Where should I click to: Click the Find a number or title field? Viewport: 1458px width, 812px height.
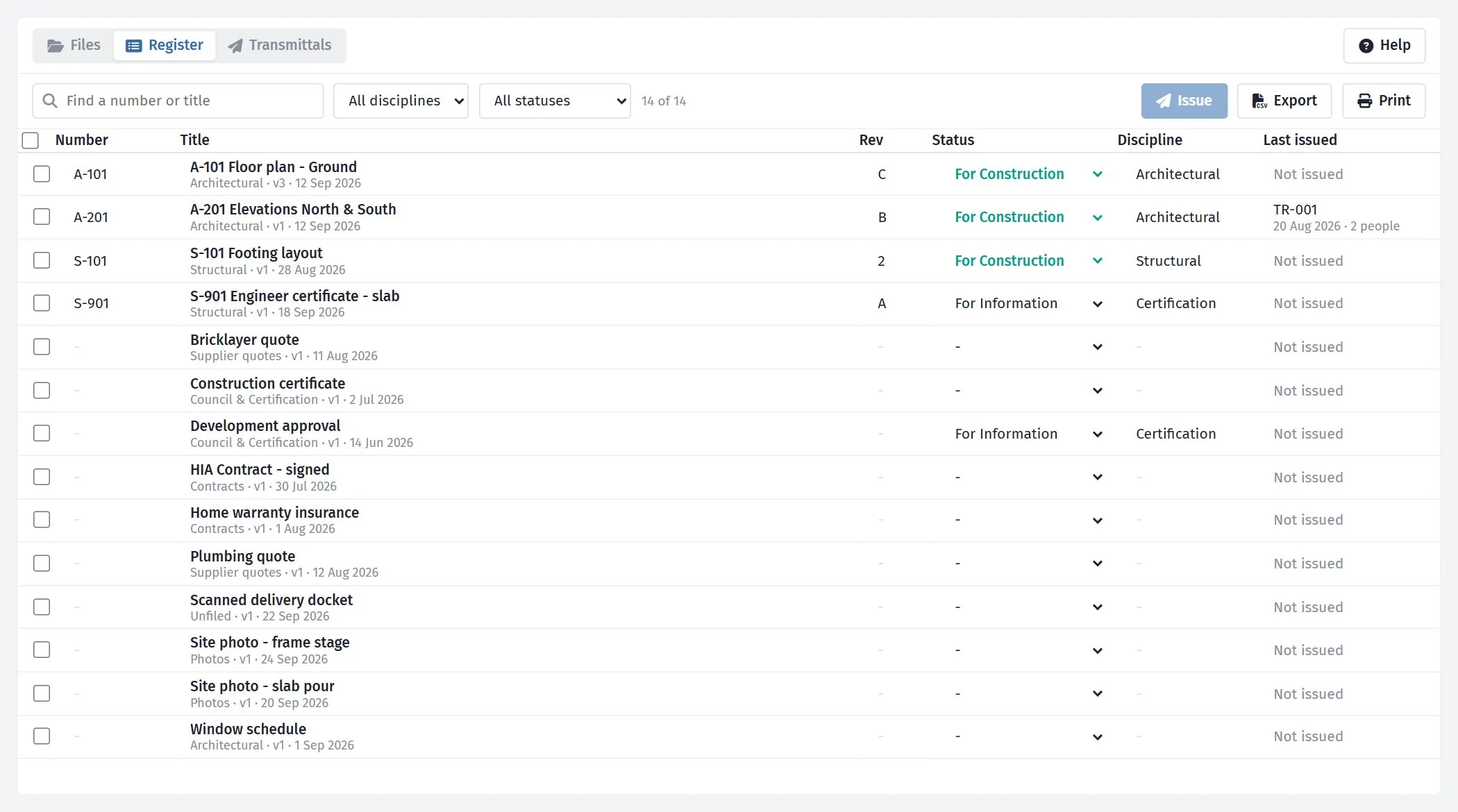(178, 101)
